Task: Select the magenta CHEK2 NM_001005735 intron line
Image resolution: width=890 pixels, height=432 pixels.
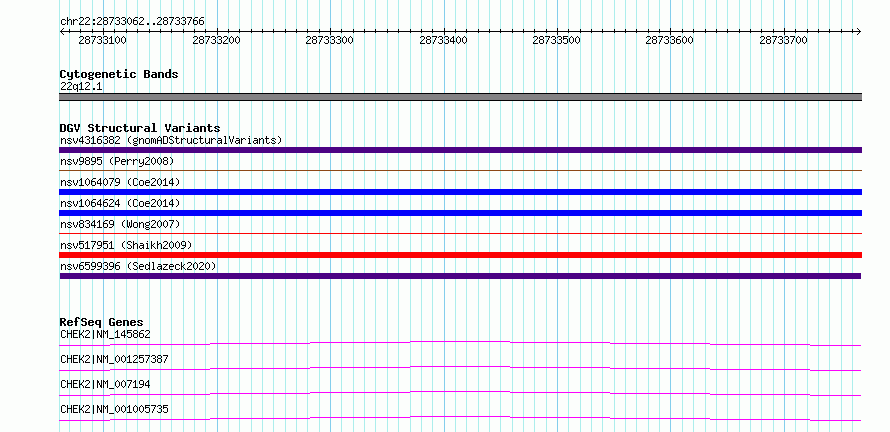Action: 460,418
